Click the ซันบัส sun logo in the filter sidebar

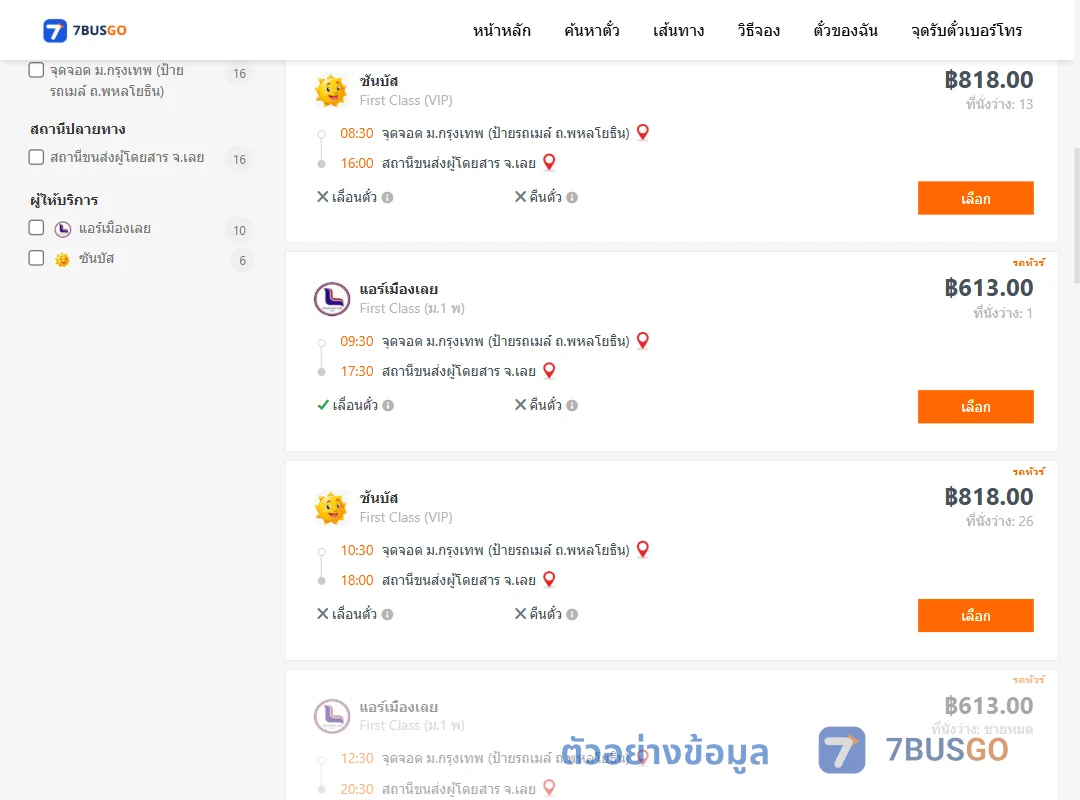pyautogui.click(x=63, y=259)
